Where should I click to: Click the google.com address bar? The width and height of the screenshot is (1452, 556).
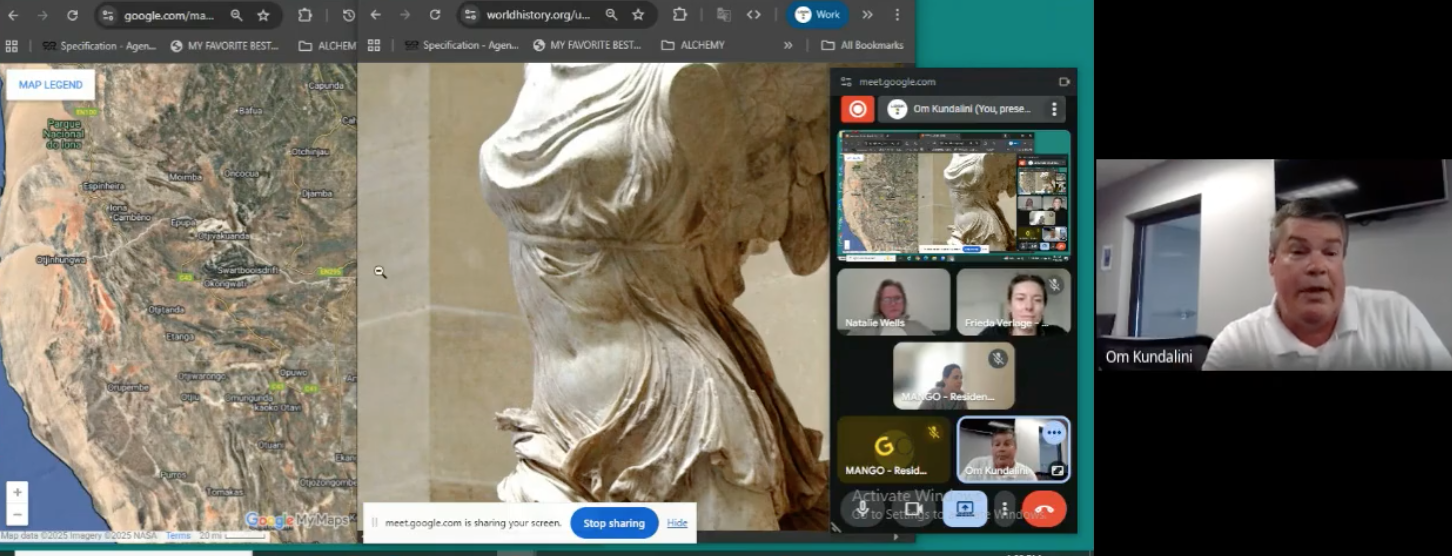tap(170, 15)
